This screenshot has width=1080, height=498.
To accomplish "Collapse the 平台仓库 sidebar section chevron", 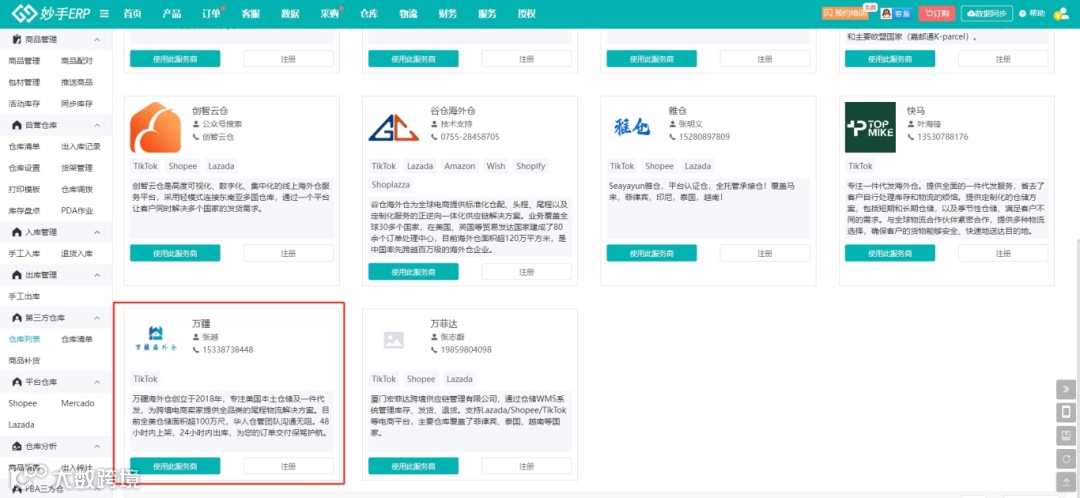I will click(x=97, y=382).
